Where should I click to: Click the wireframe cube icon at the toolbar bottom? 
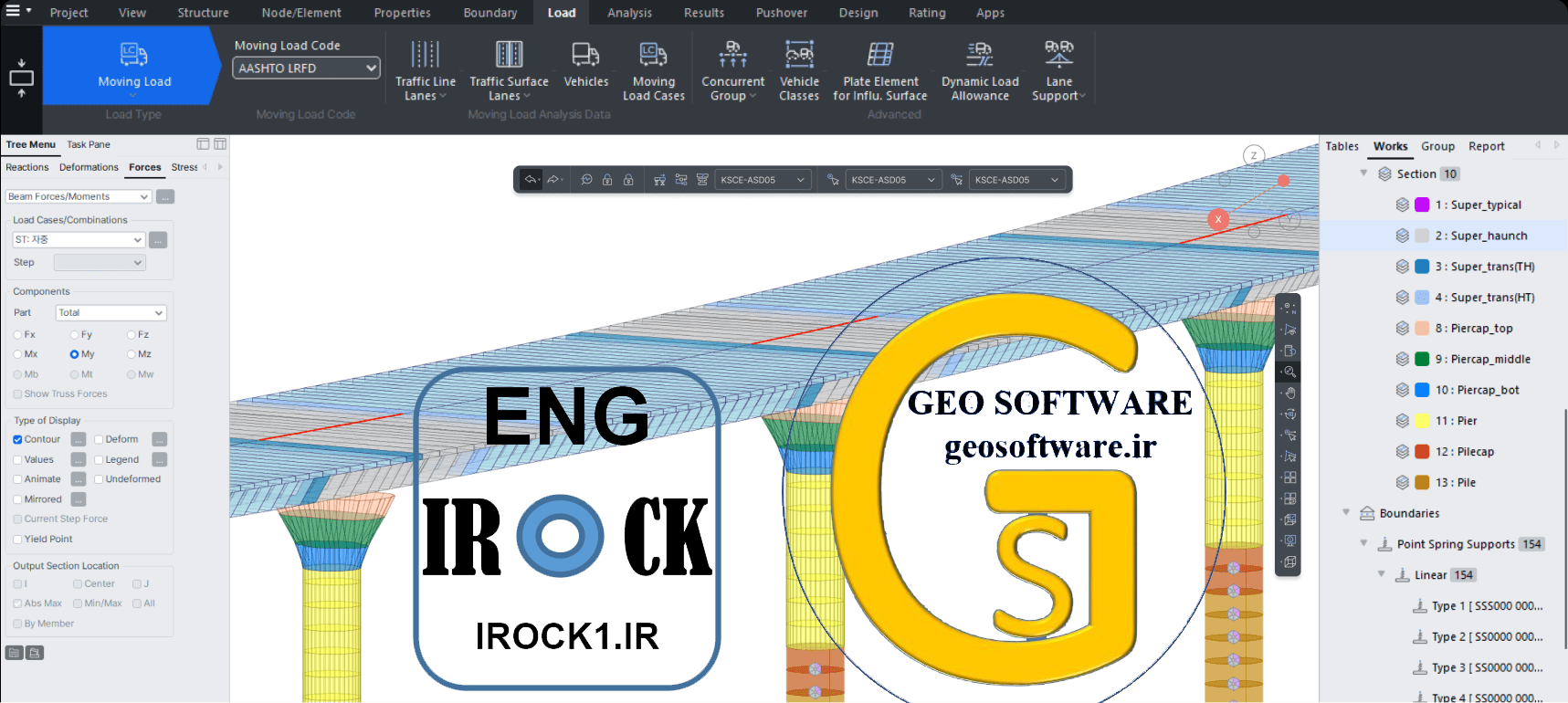(1289, 562)
